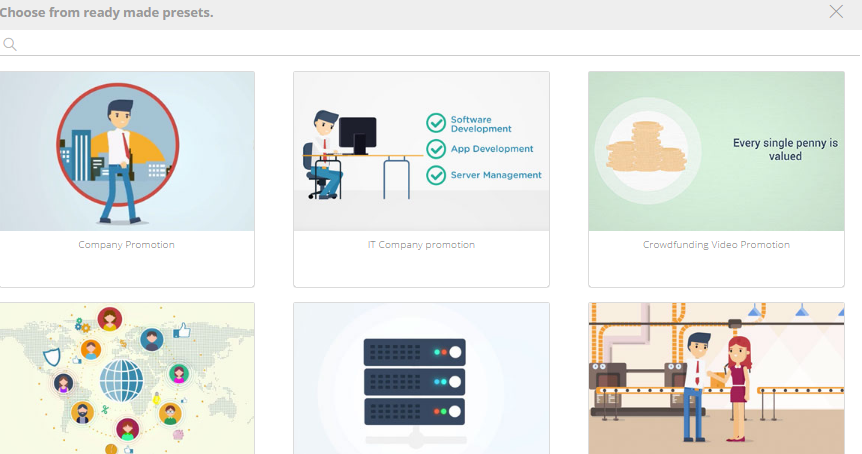Viewport: 862px width, 454px height.
Task: Select the server rack preset thumbnail
Action: (x=421, y=379)
